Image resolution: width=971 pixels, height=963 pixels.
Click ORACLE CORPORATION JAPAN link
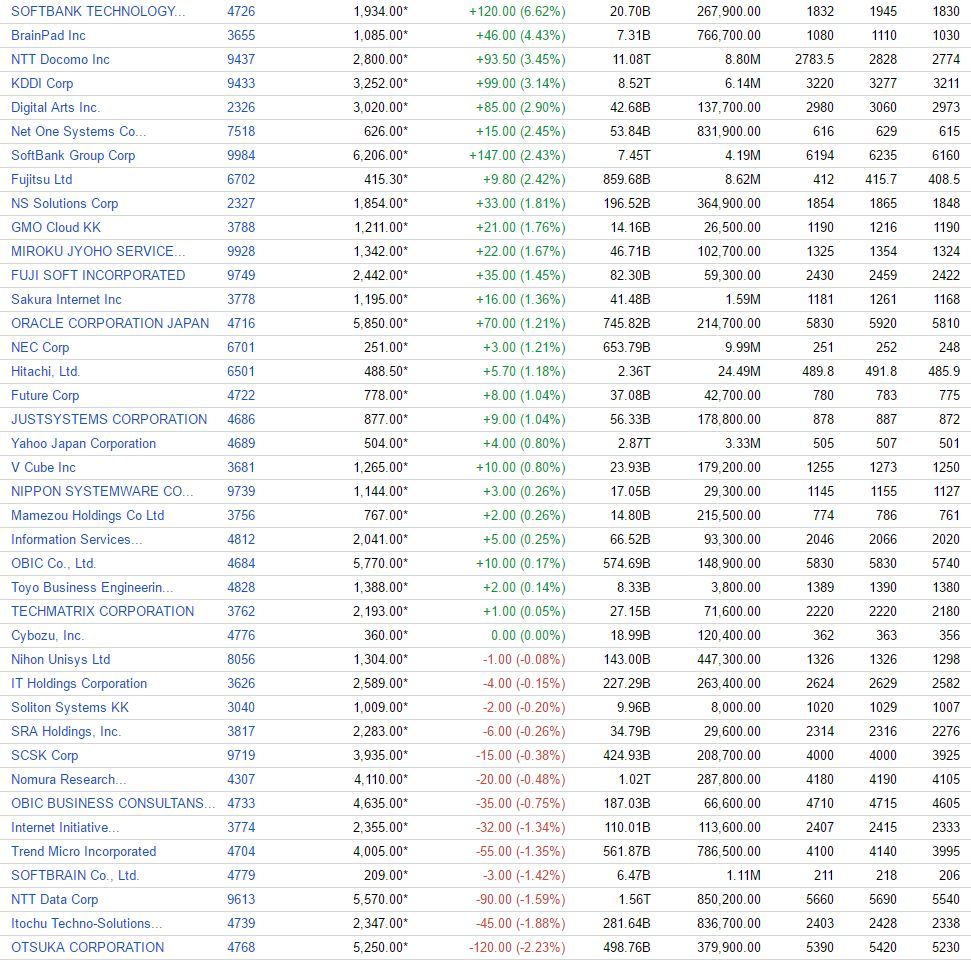110,323
